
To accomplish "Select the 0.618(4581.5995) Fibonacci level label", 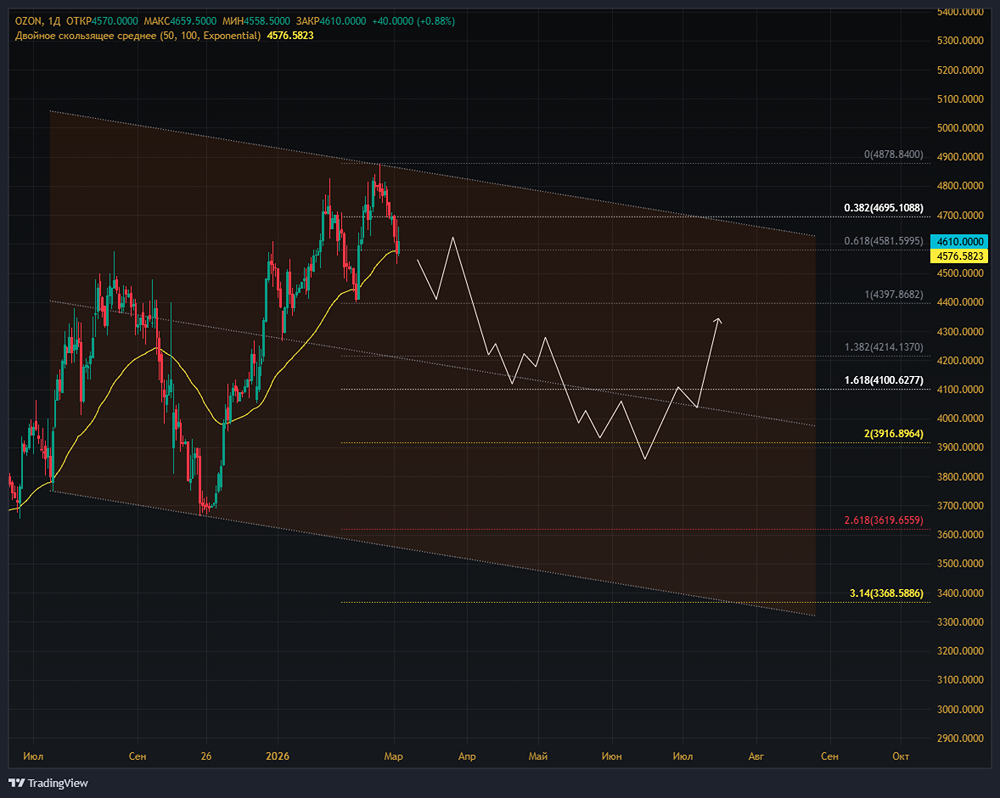I will [883, 241].
